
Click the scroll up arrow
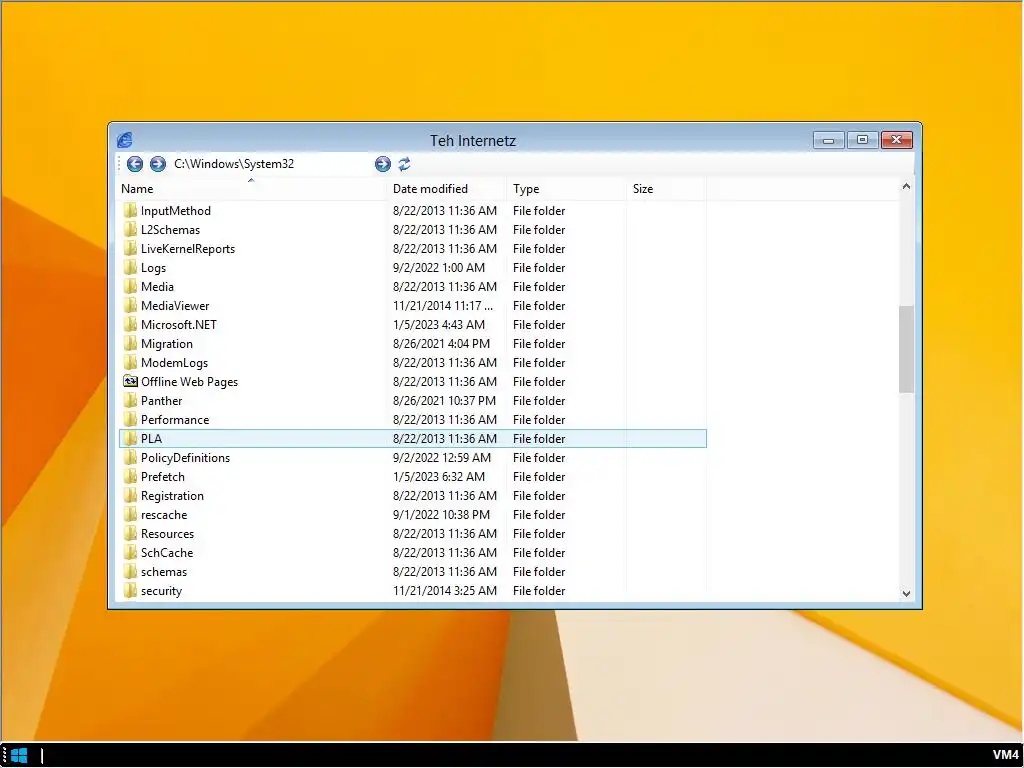tap(906, 187)
